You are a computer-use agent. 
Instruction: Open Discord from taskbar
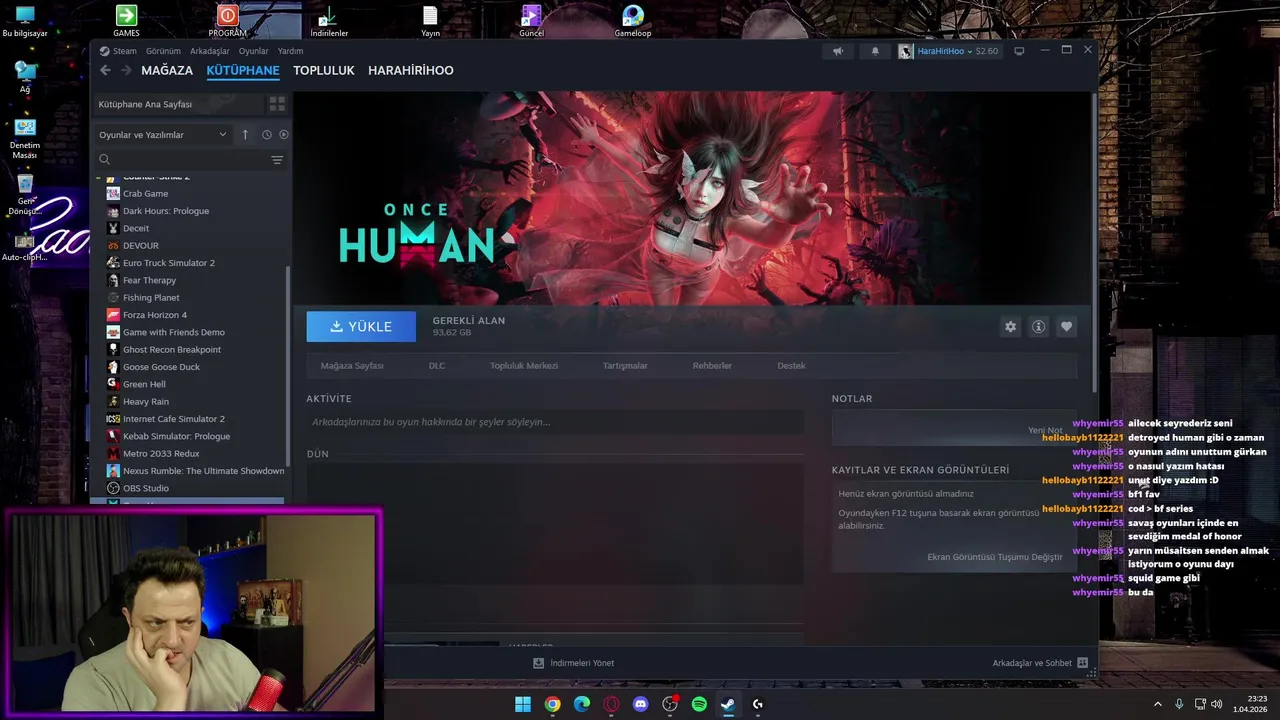pos(641,704)
